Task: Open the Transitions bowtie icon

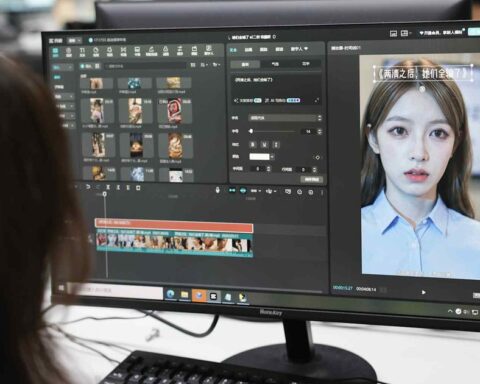Action: (x=123, y=52)
